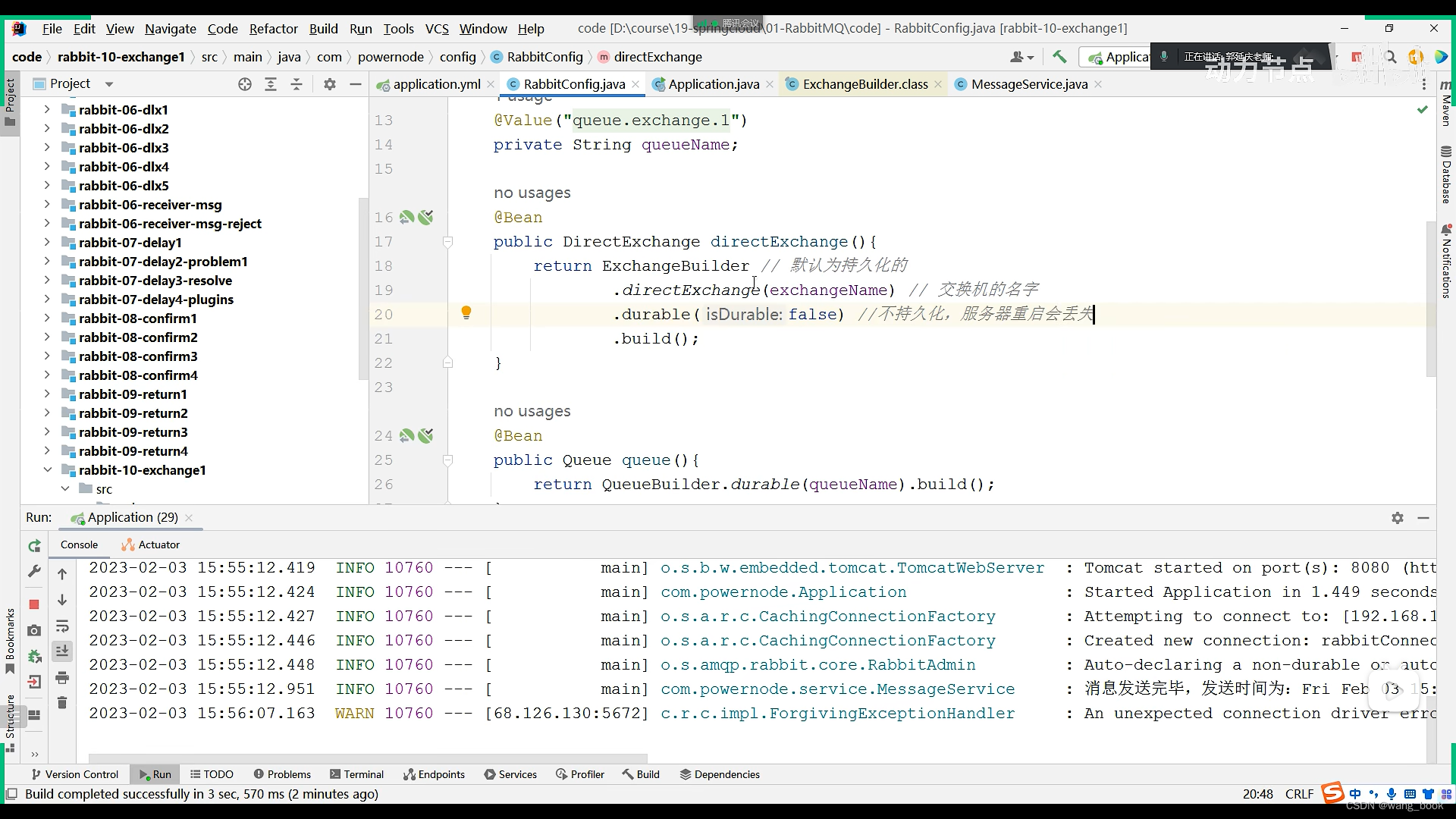
Task: Click the camera dump threads icon
Action: 34,630
